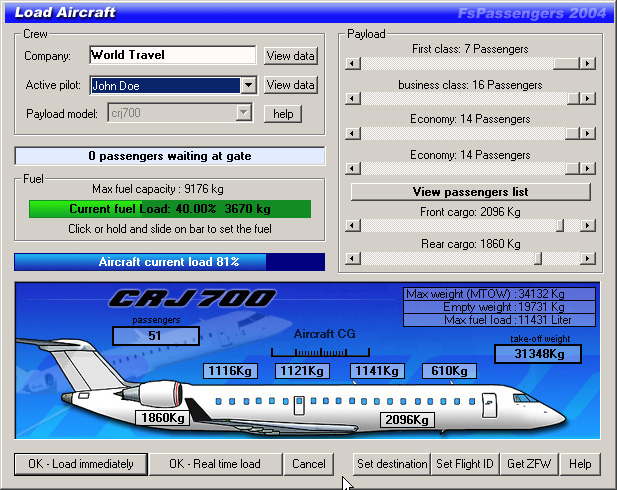View data for Active pilot
This screenshot has width=617, height=490.
pos(290,85)
